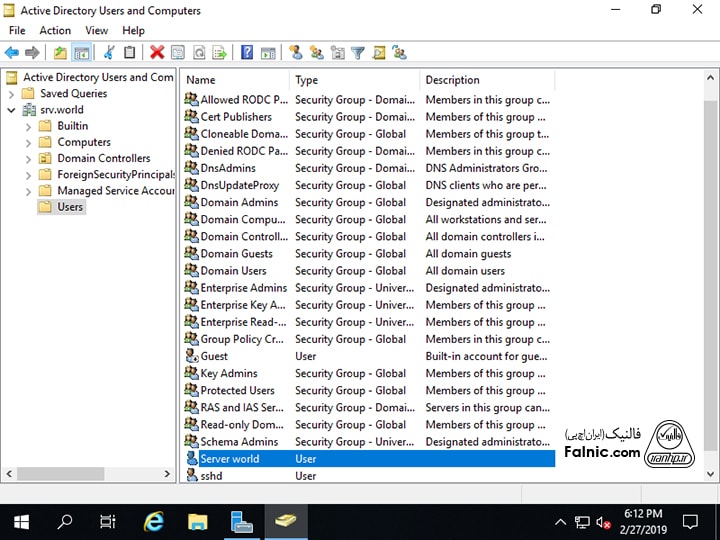Click the Paste clipboard toolbar icon

(x=130, y=53)
